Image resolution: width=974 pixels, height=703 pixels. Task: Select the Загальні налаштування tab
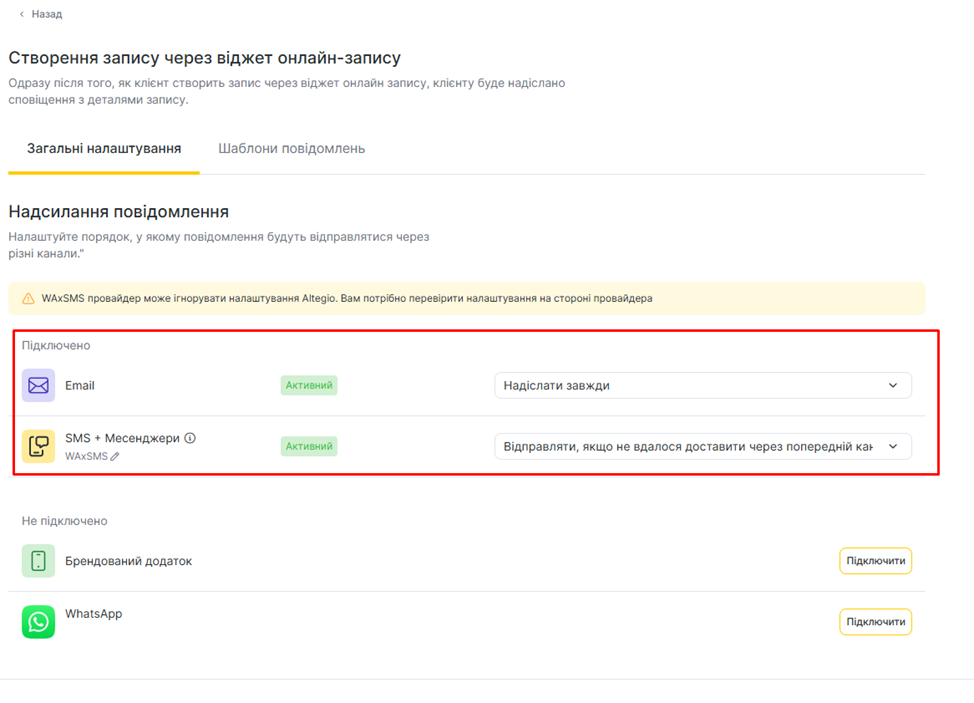[104, 148]
